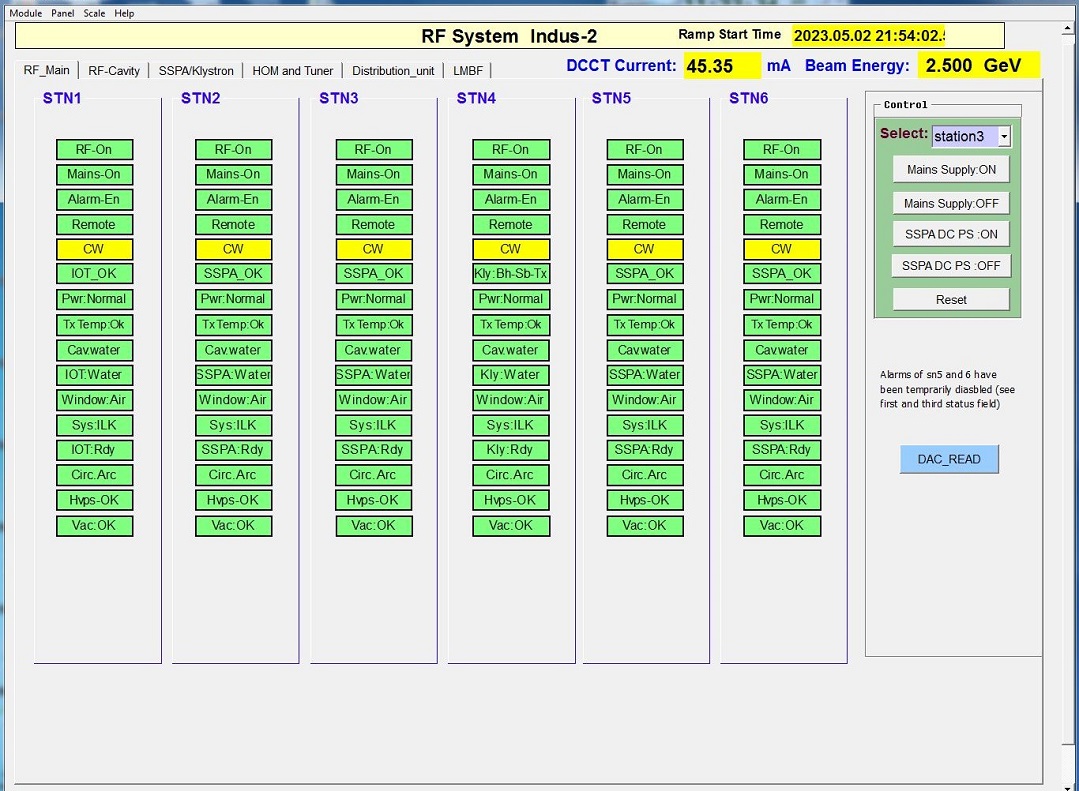This screenshot has height=791, width=1079.
Task: Click the Reset button
Action: click(x=951, y=299)
